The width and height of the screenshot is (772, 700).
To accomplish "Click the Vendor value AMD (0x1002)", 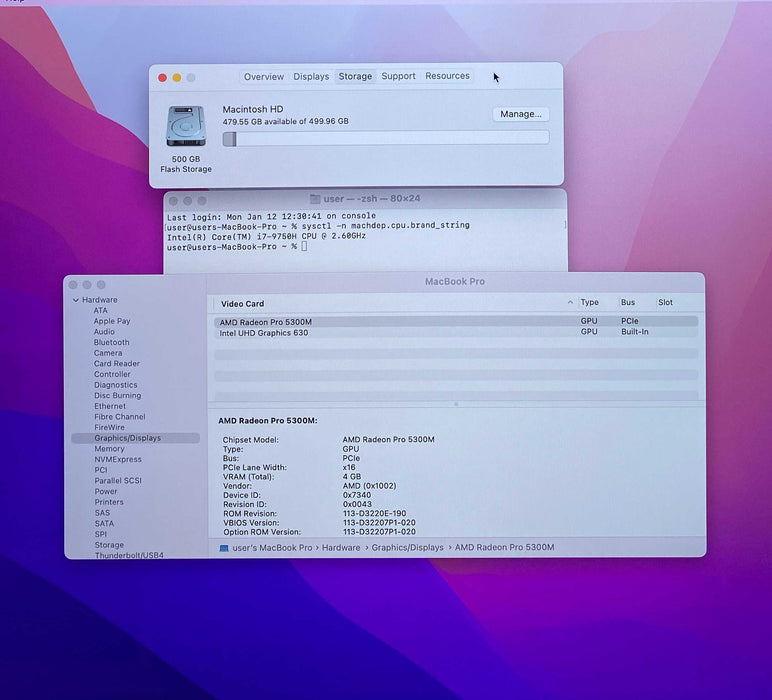I will tap(369, 486).
